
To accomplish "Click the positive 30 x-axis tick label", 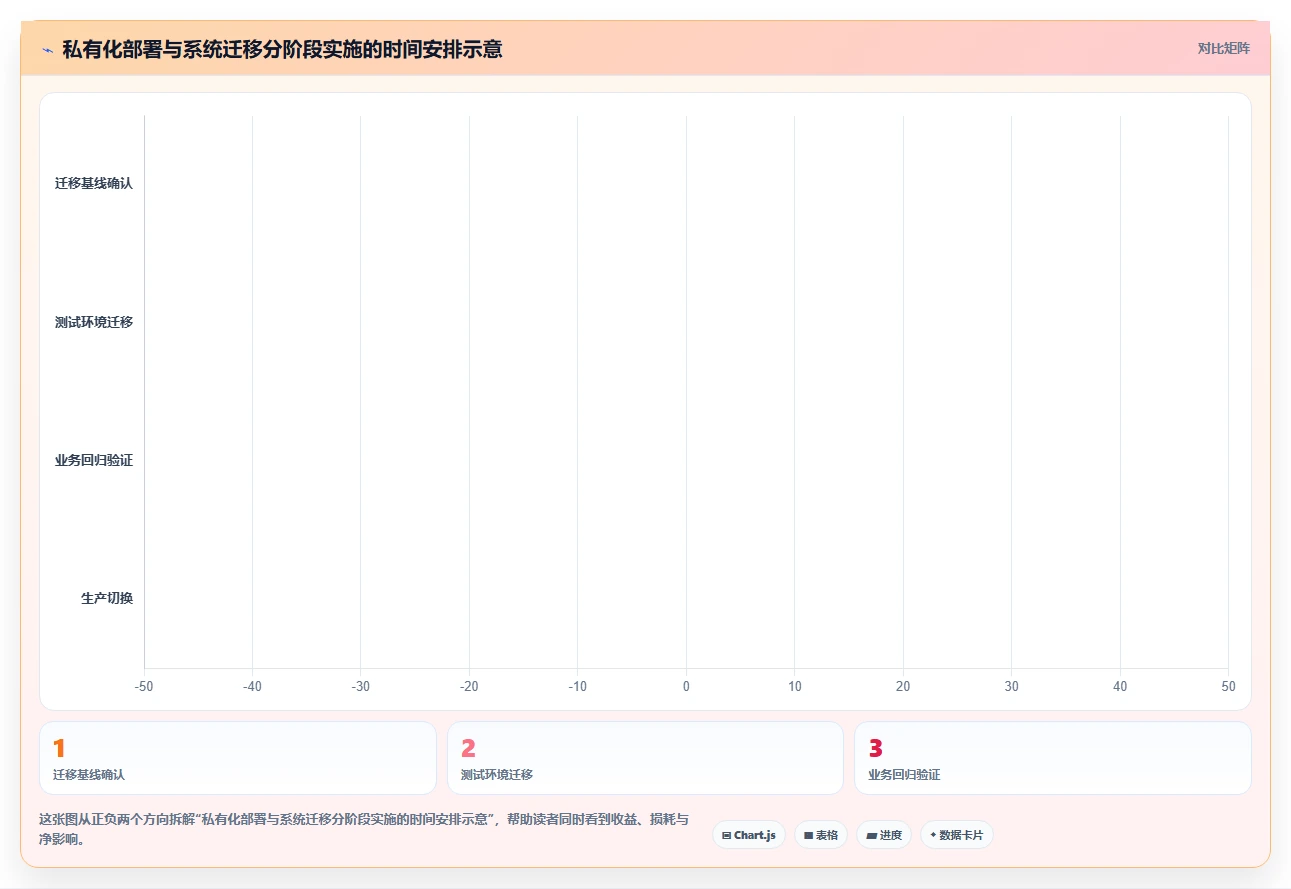I will [1012, 687].
